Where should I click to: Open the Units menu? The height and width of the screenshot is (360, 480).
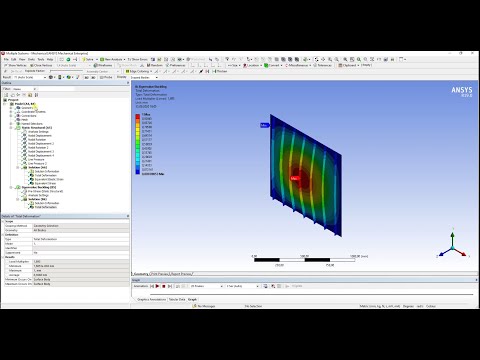click(x=31, y=59)
